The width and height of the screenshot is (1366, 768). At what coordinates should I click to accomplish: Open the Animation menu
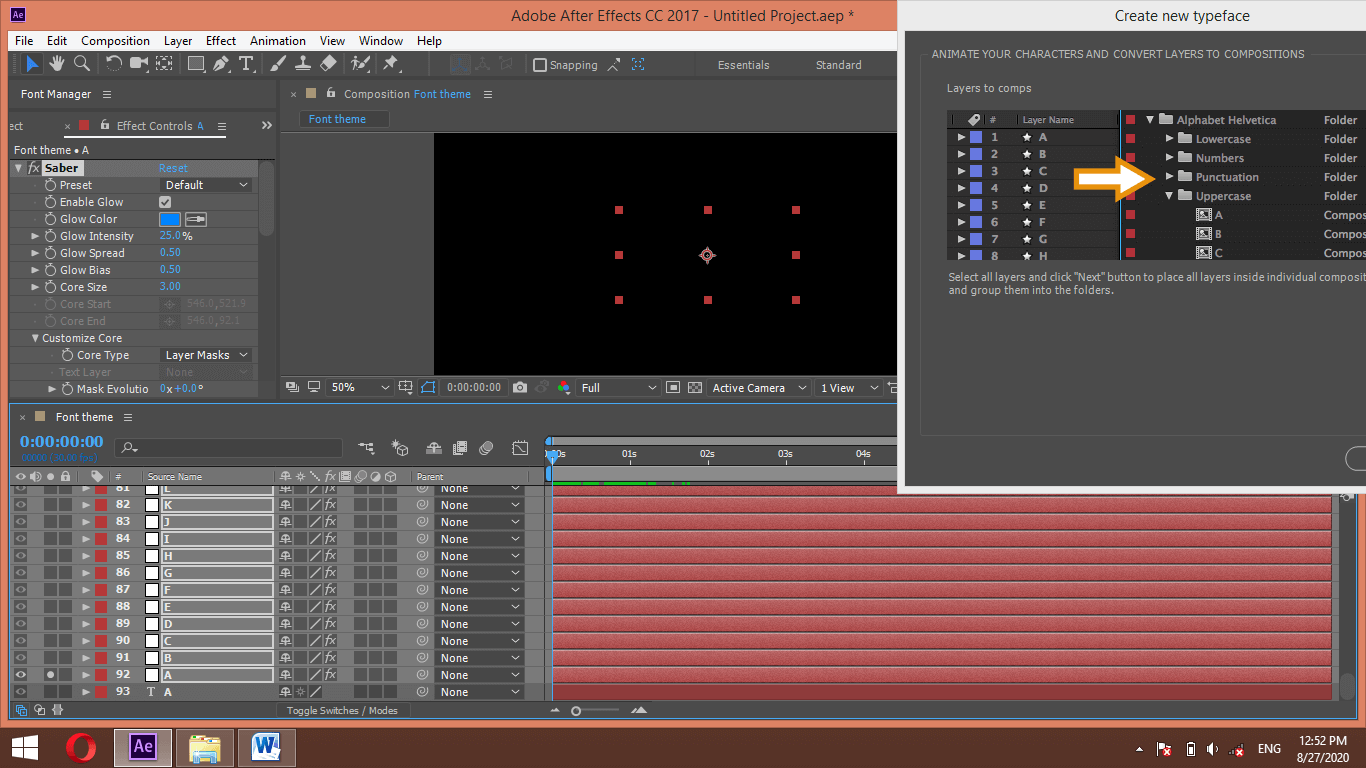[278, 41]
